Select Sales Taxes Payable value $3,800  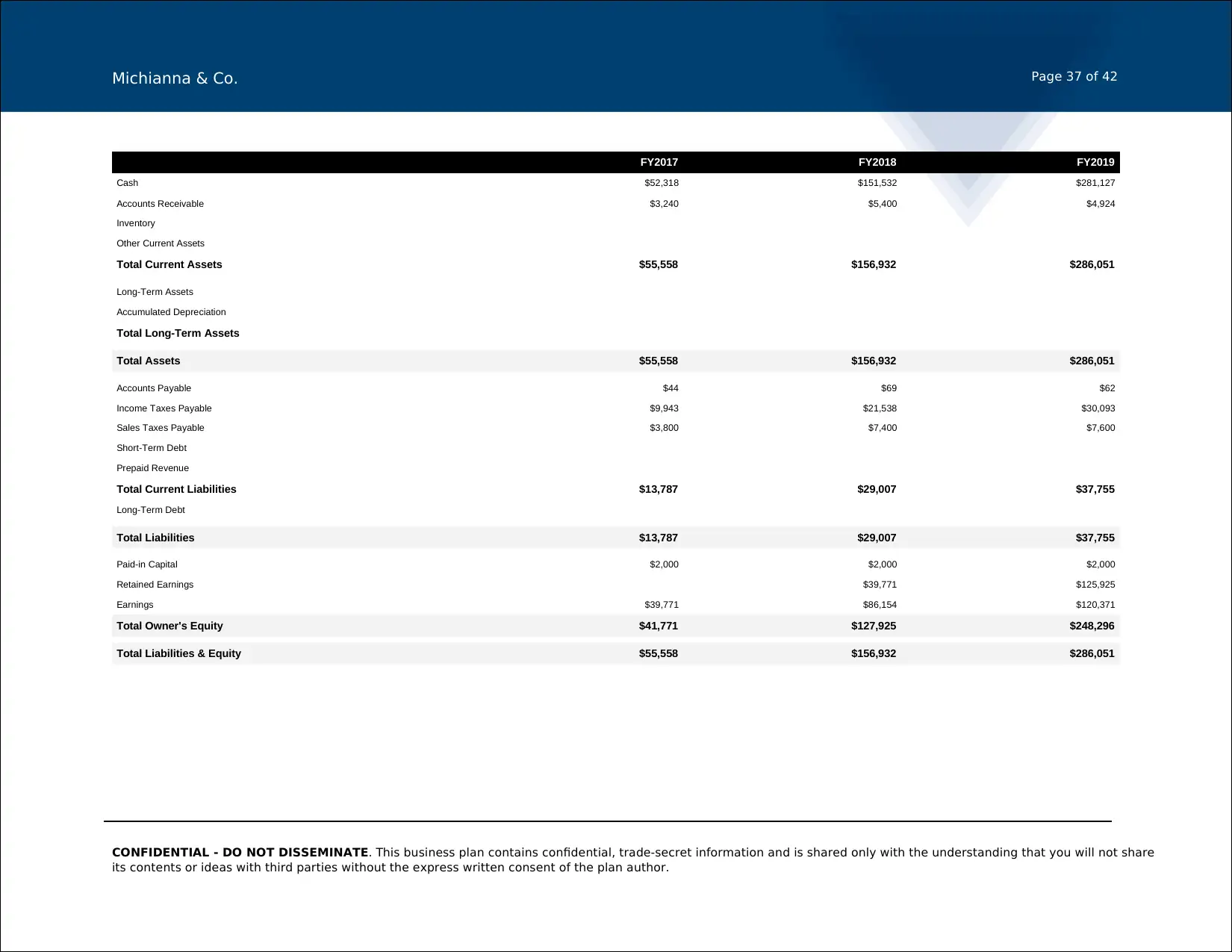point(664,428)
